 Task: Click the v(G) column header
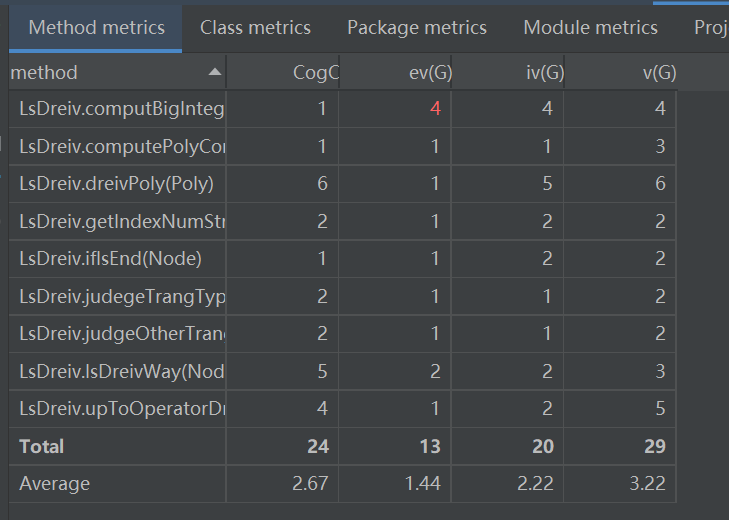[656, 73]
